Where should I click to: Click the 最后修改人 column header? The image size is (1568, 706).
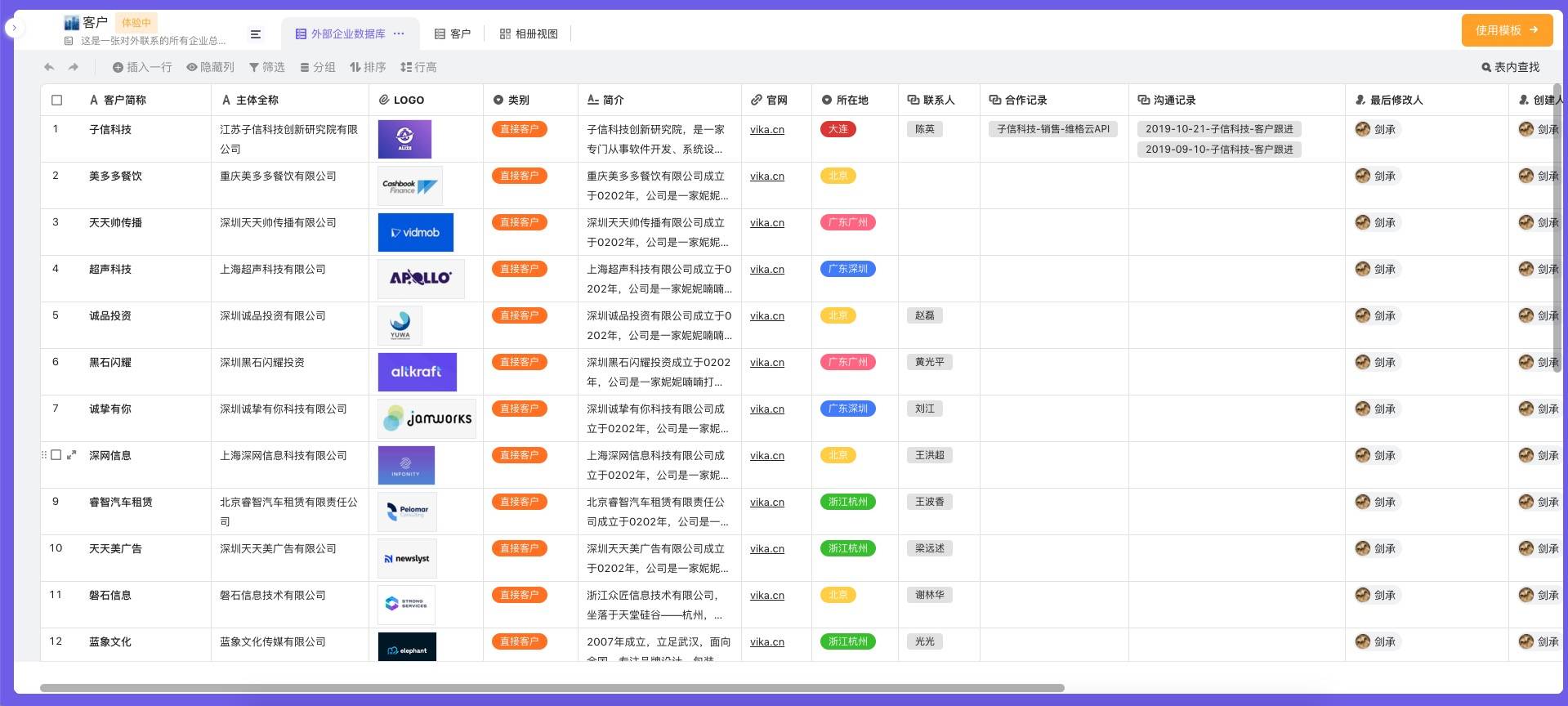pos(1427,100)
